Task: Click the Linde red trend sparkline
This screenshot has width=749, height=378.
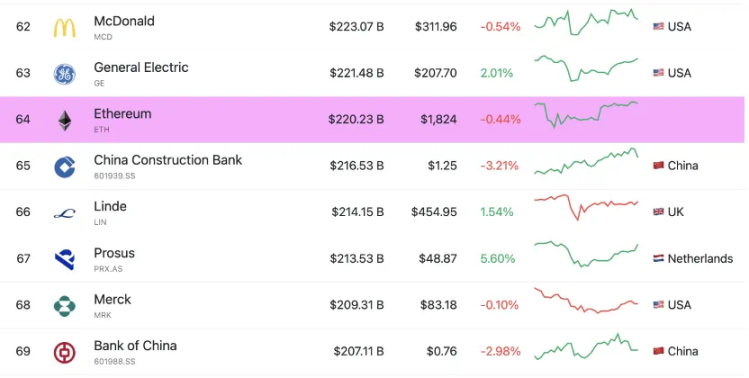Action: [586, 207]
